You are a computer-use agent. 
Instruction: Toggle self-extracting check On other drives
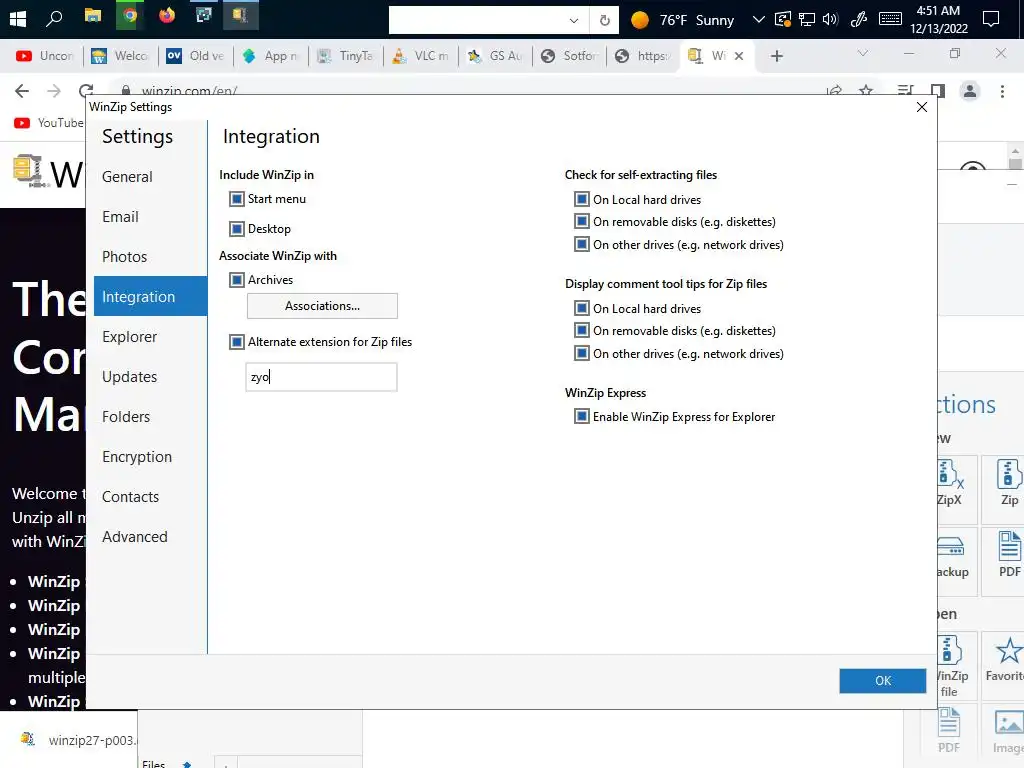[x=582, y=244]
